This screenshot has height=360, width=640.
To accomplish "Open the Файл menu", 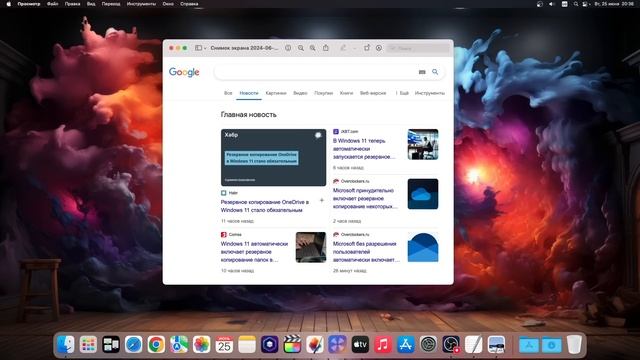I will tap(52, 4).
